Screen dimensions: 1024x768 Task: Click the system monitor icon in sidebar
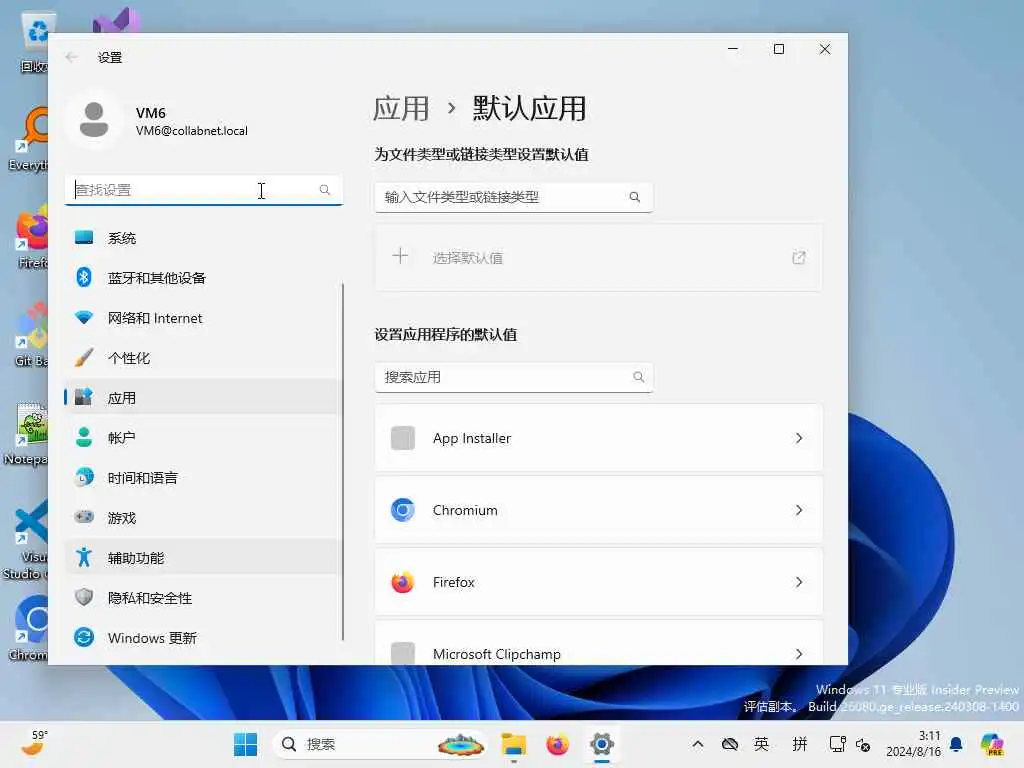(x=84, y=237)
